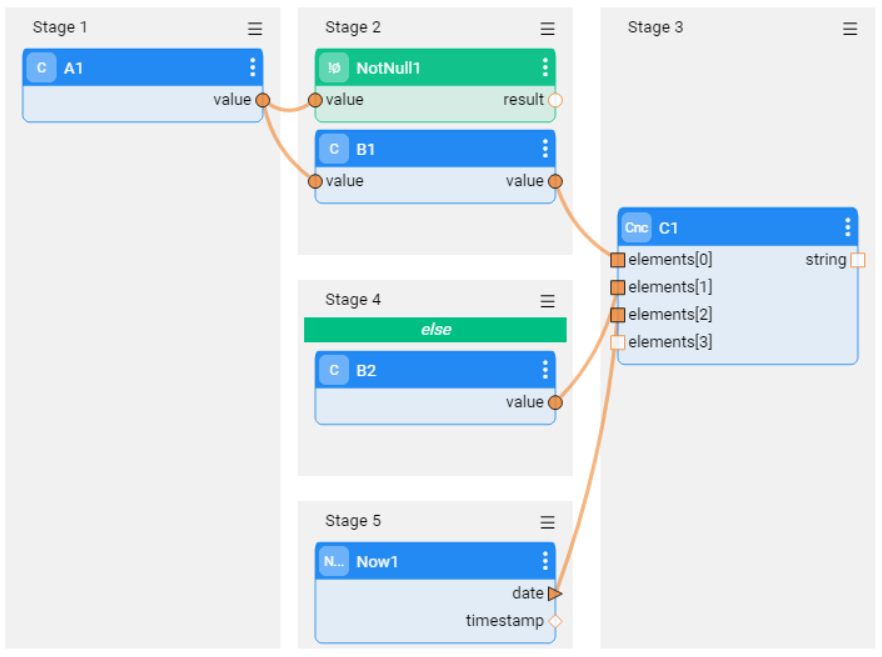Select the Stage 3 title label
Screen dimensions: 882x657
click(655, 27)
